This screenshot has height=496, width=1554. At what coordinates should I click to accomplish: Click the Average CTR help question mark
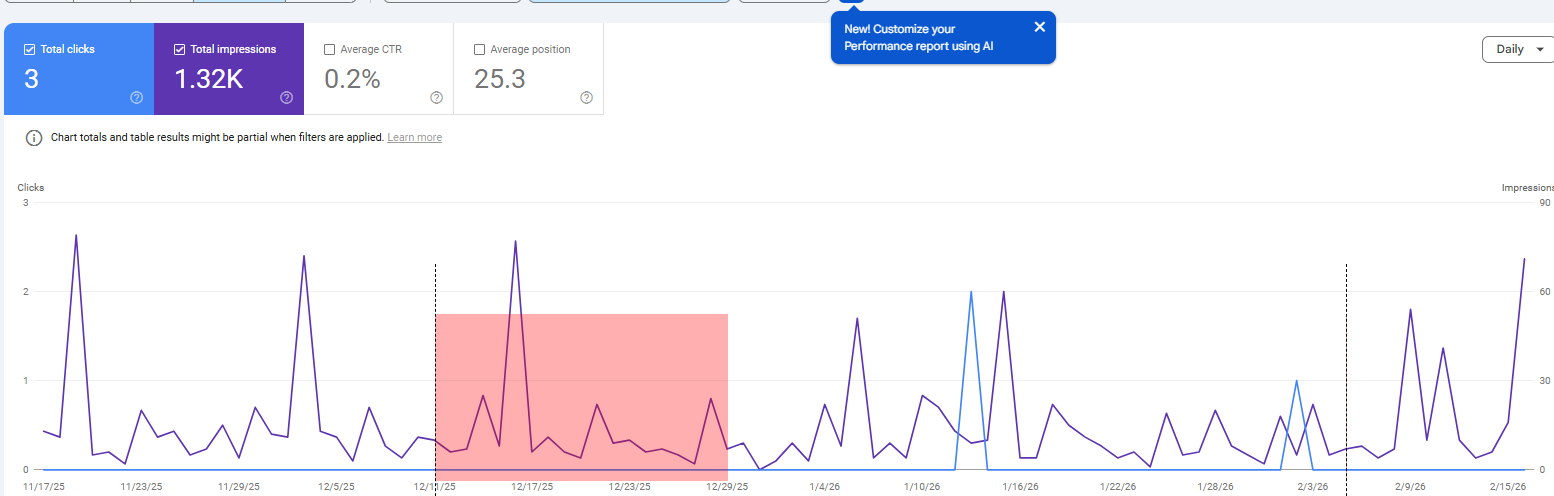click(436, 97)
